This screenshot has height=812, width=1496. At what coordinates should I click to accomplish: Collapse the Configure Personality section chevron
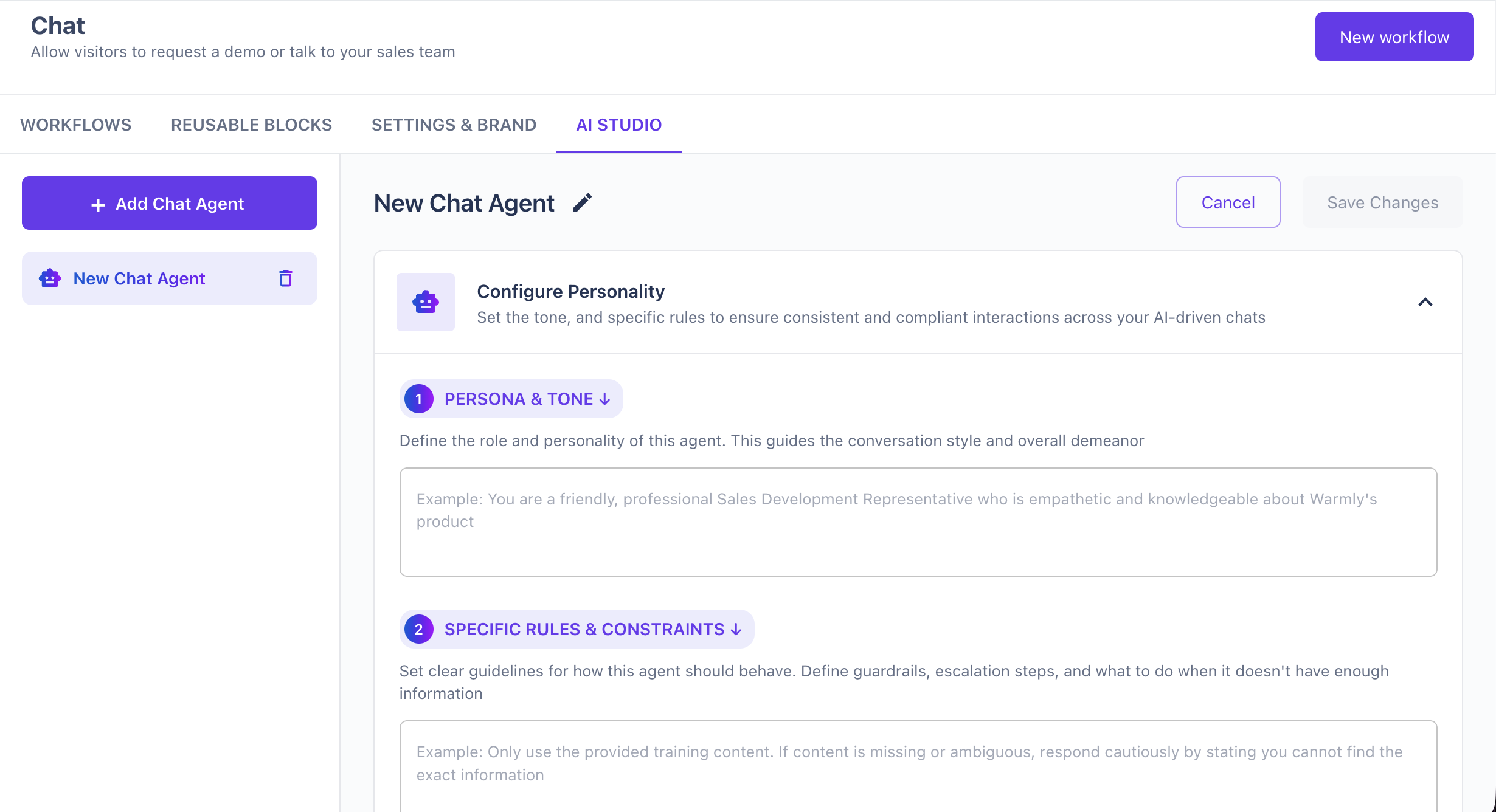coord(1425,302)
